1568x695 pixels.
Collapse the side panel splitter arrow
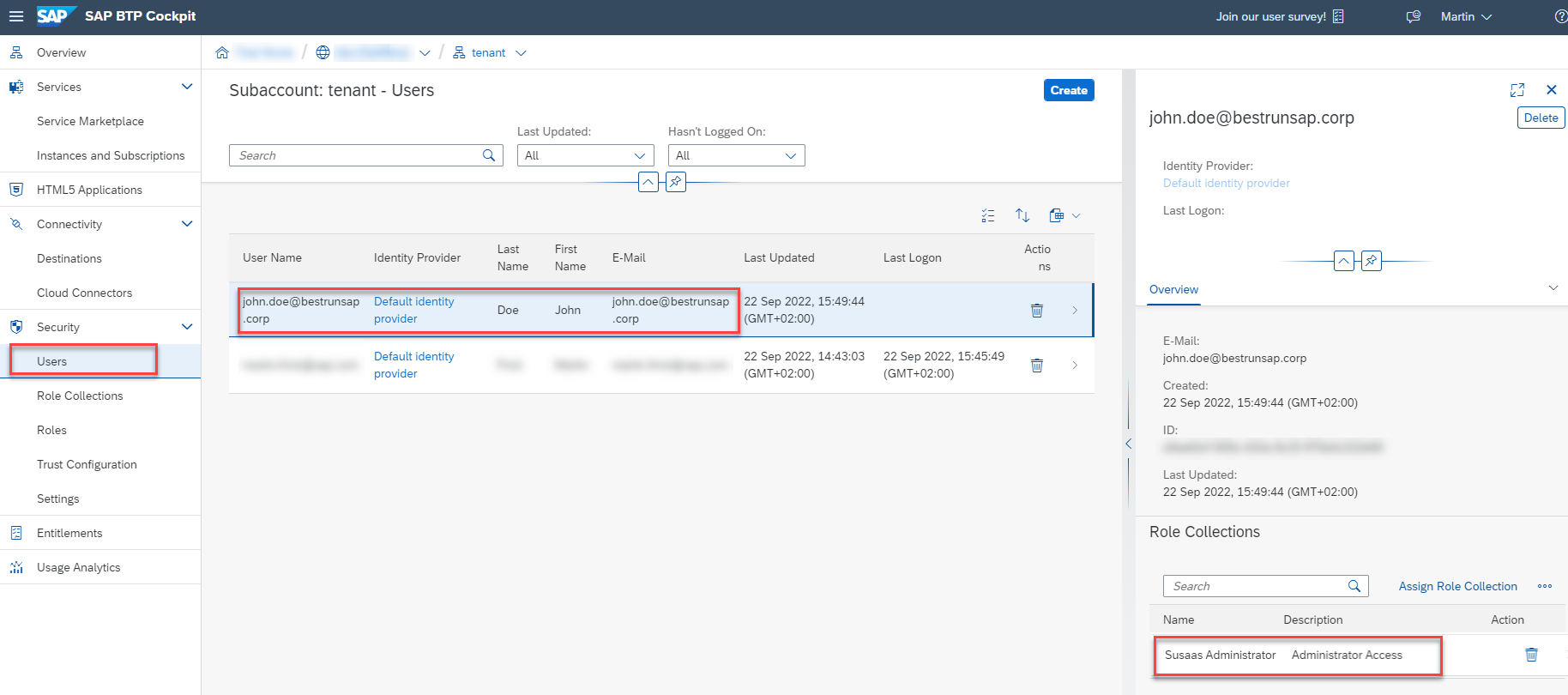click(x=1129, y=444)
